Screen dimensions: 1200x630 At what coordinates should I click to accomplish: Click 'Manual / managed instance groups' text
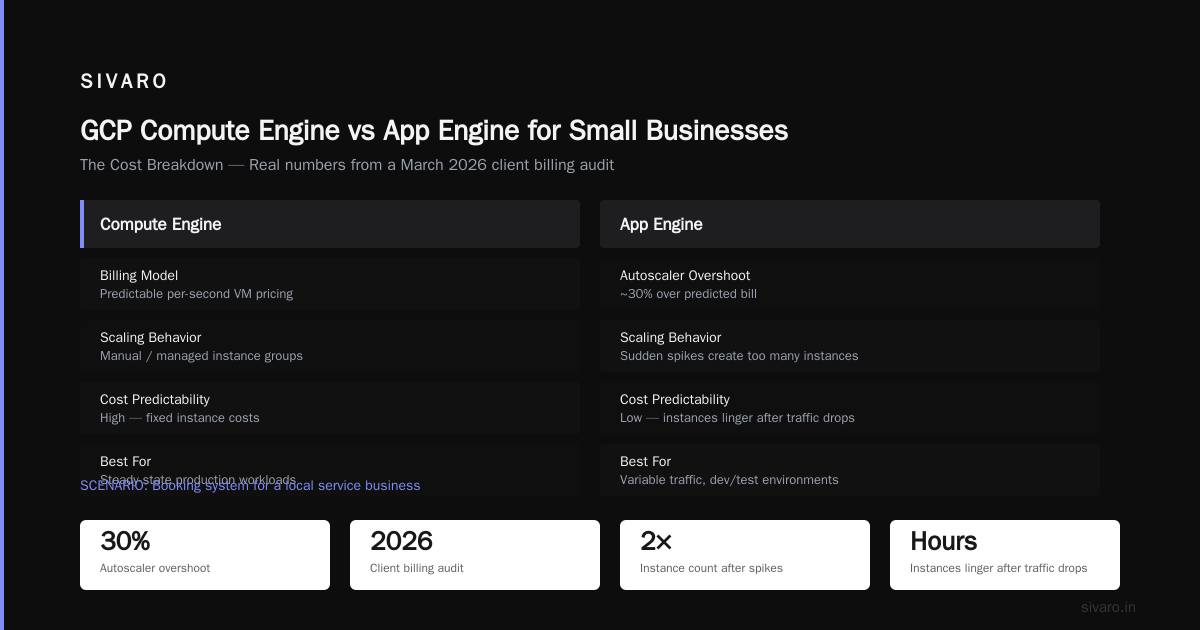[201, 356]
